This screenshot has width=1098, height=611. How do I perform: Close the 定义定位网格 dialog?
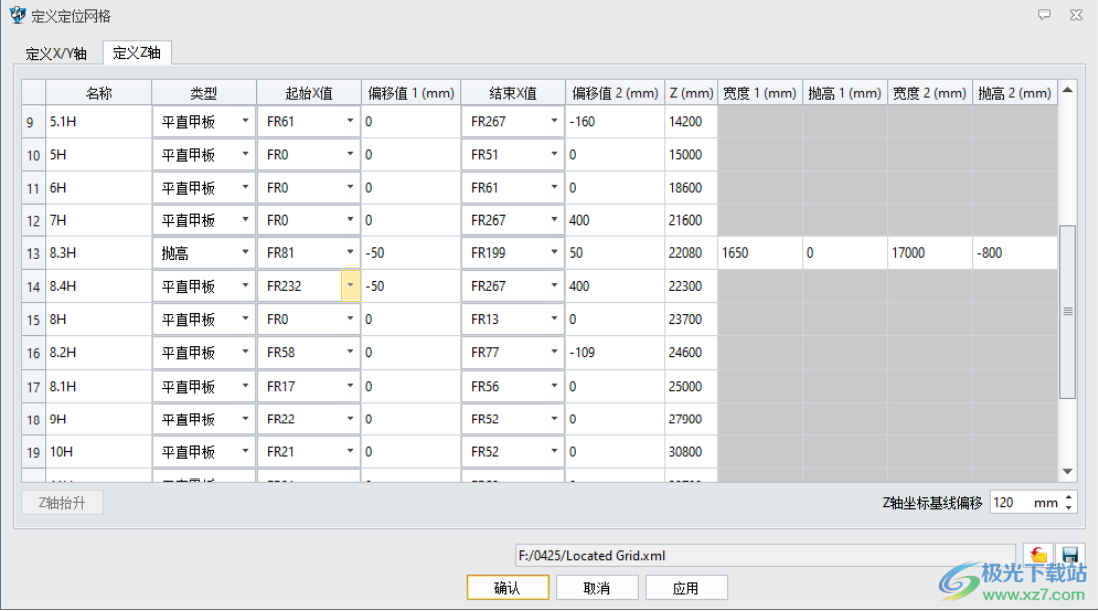click(1076, 15)
